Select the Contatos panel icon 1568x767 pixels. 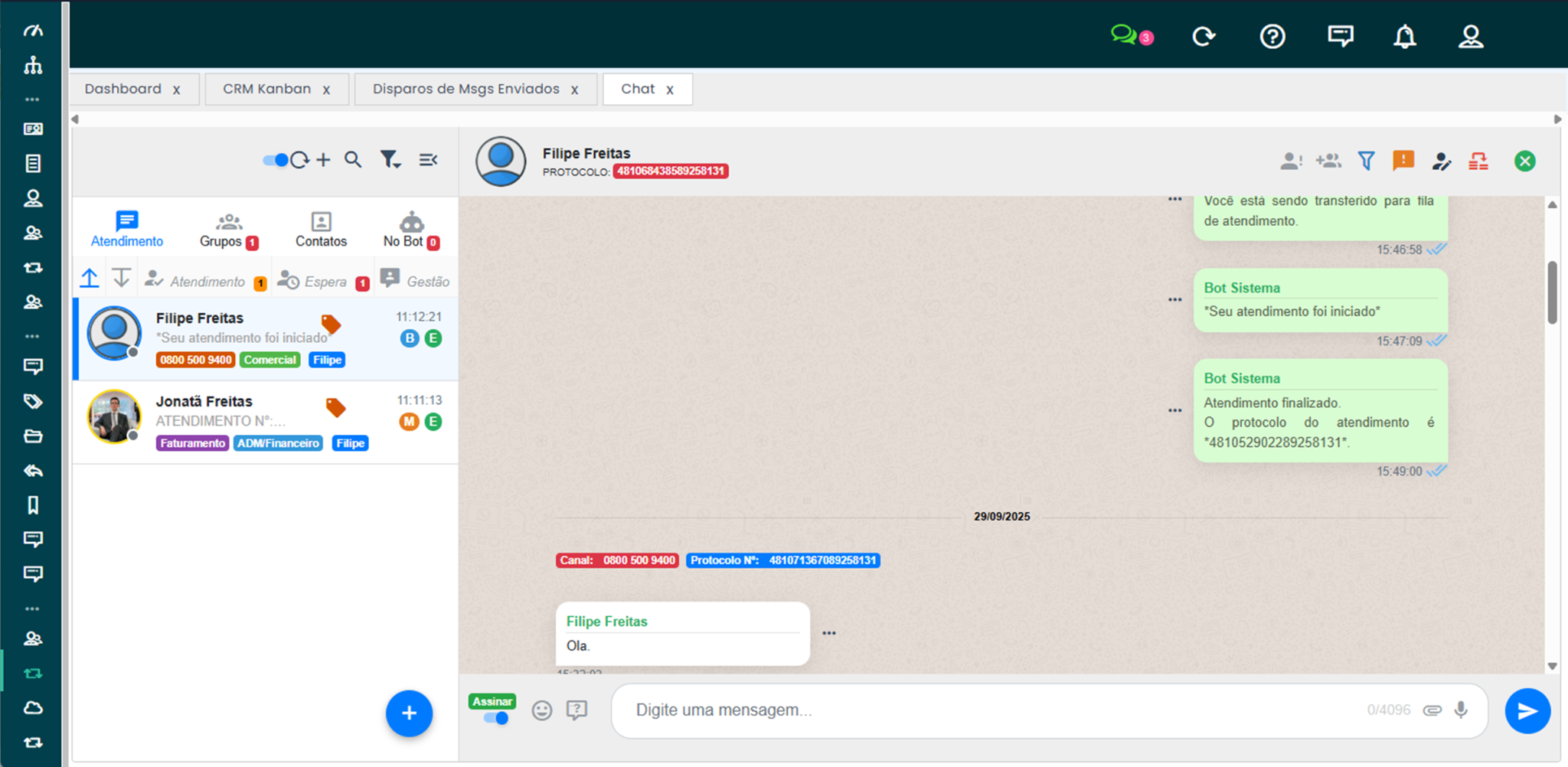click(x=321, y=228)
